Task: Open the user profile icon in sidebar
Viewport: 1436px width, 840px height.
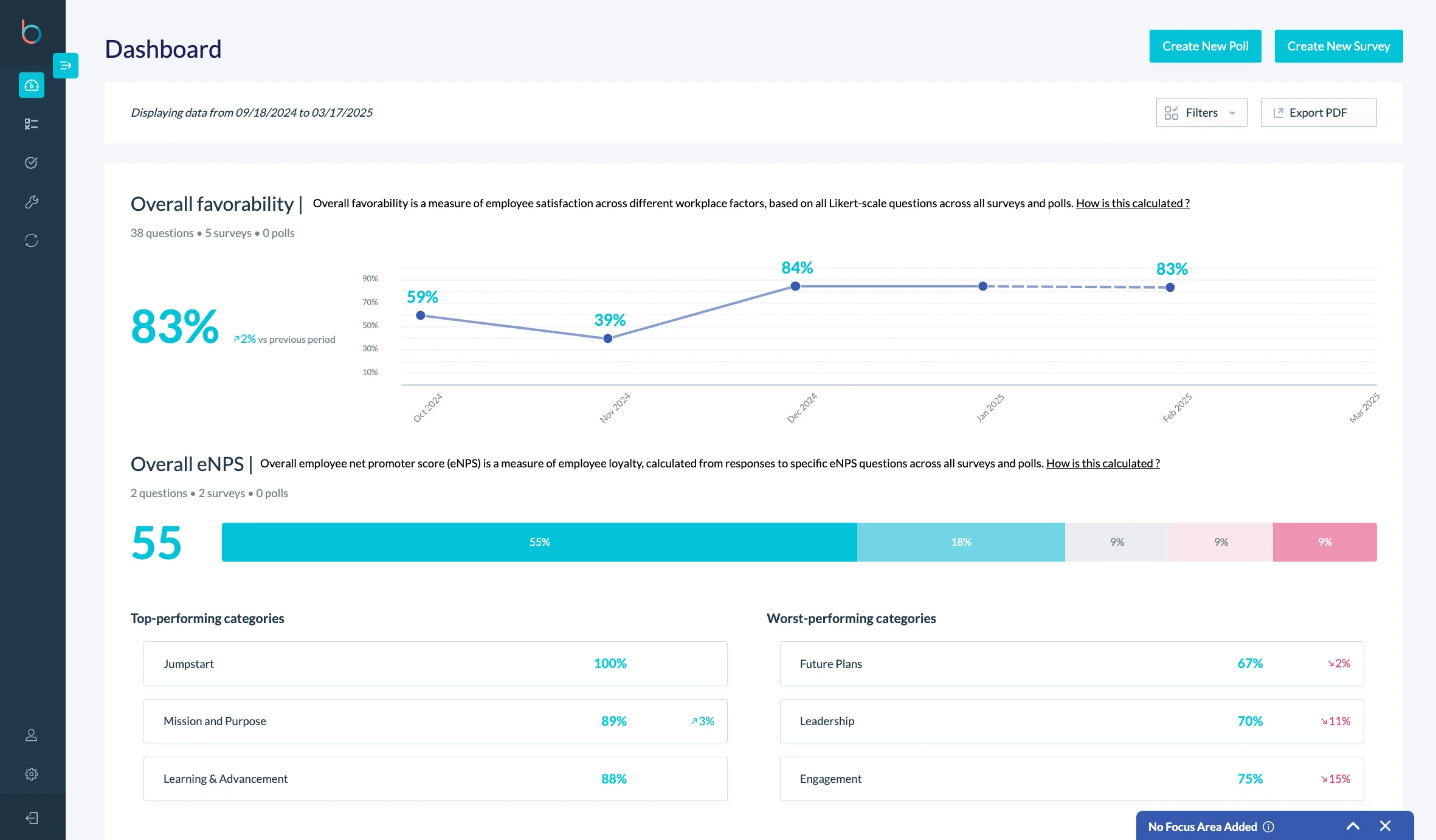Action: point(31,735)
